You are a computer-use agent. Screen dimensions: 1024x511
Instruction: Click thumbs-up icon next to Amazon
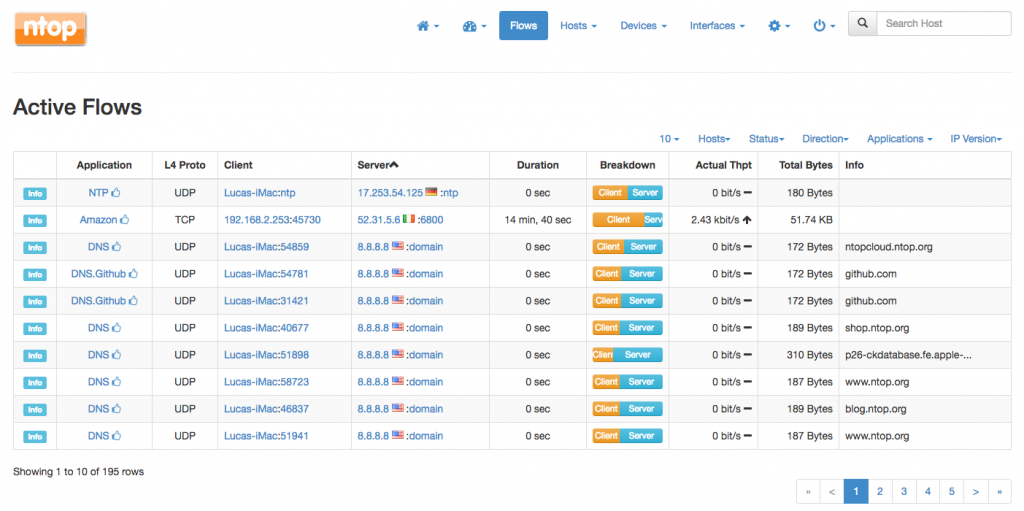click(124, 220)
